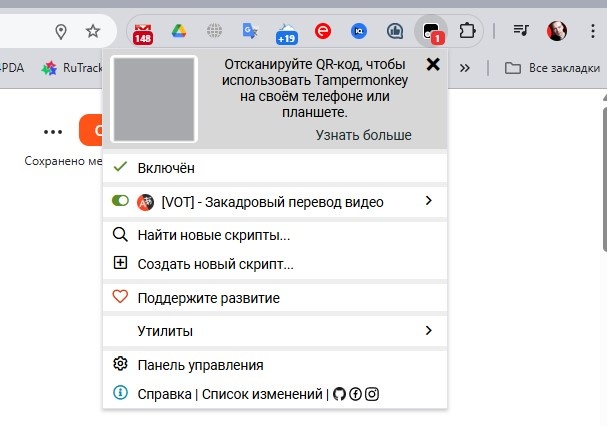Click 'Поддержите развитие' menu item
The width and height of the screenshot is (607, 426).
[x=275, y=298]
